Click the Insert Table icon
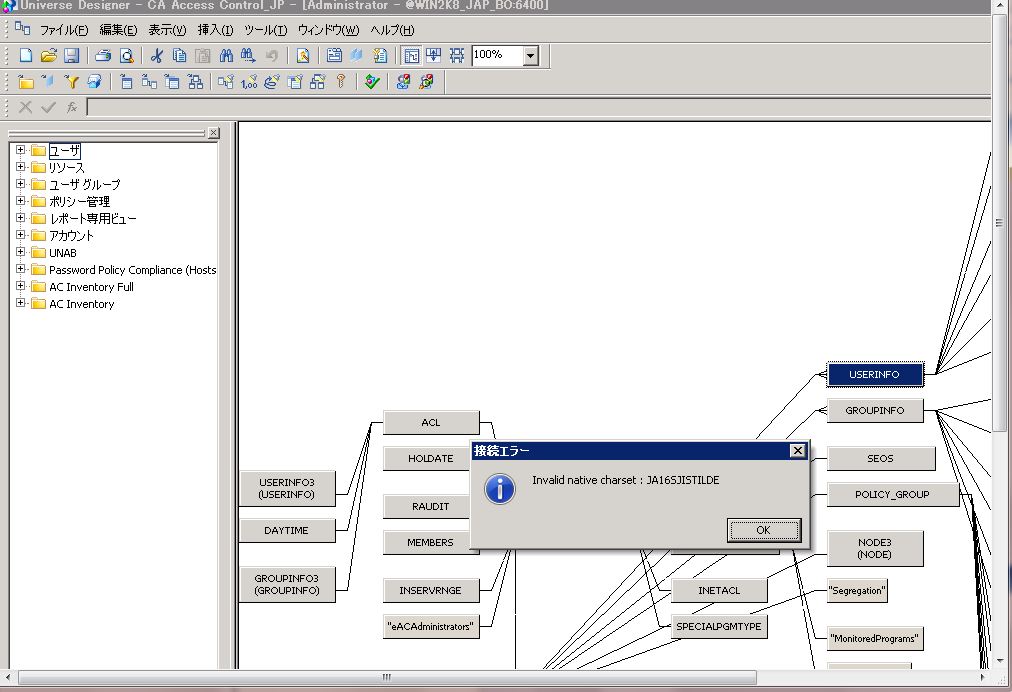1012x692 pixels. (x=126, y=82)
